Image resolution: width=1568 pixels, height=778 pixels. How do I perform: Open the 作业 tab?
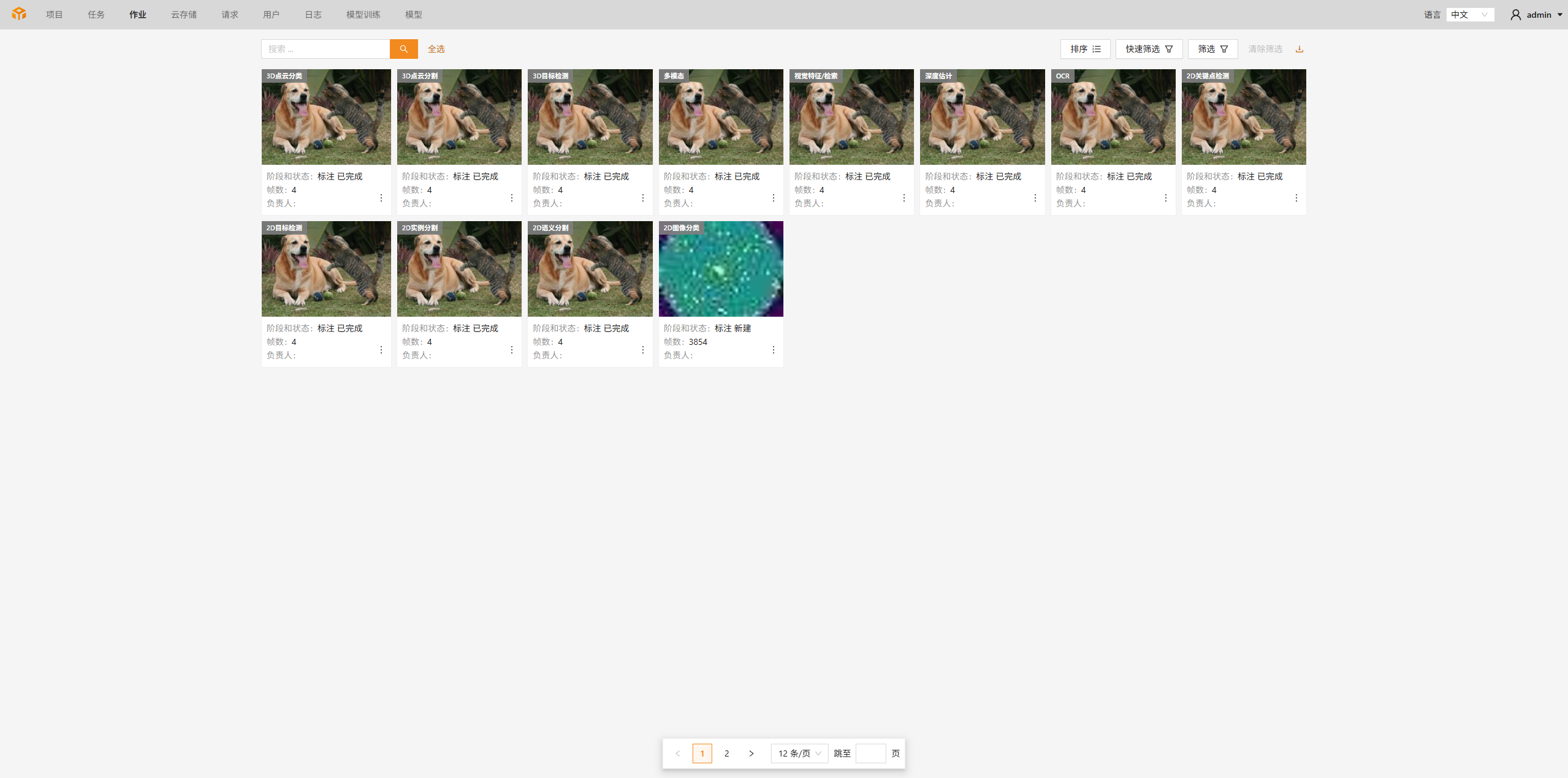click(x=138, y=15)
